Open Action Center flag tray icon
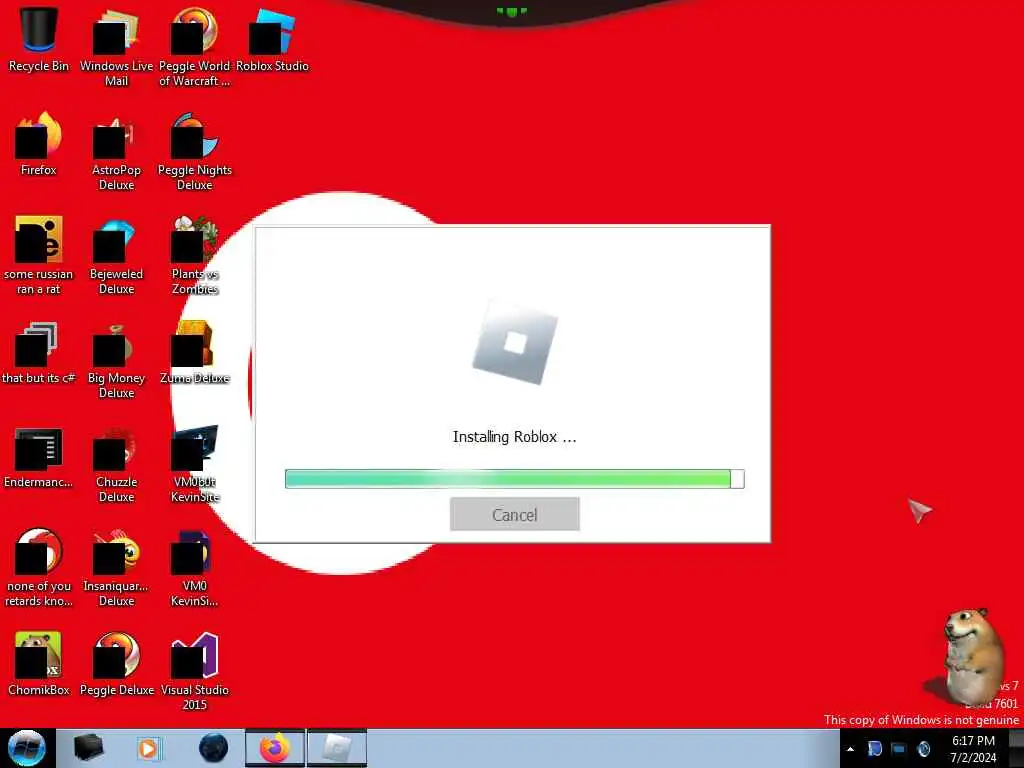Viewport: 1024px width, 768px height. click(x=874, y=748)
